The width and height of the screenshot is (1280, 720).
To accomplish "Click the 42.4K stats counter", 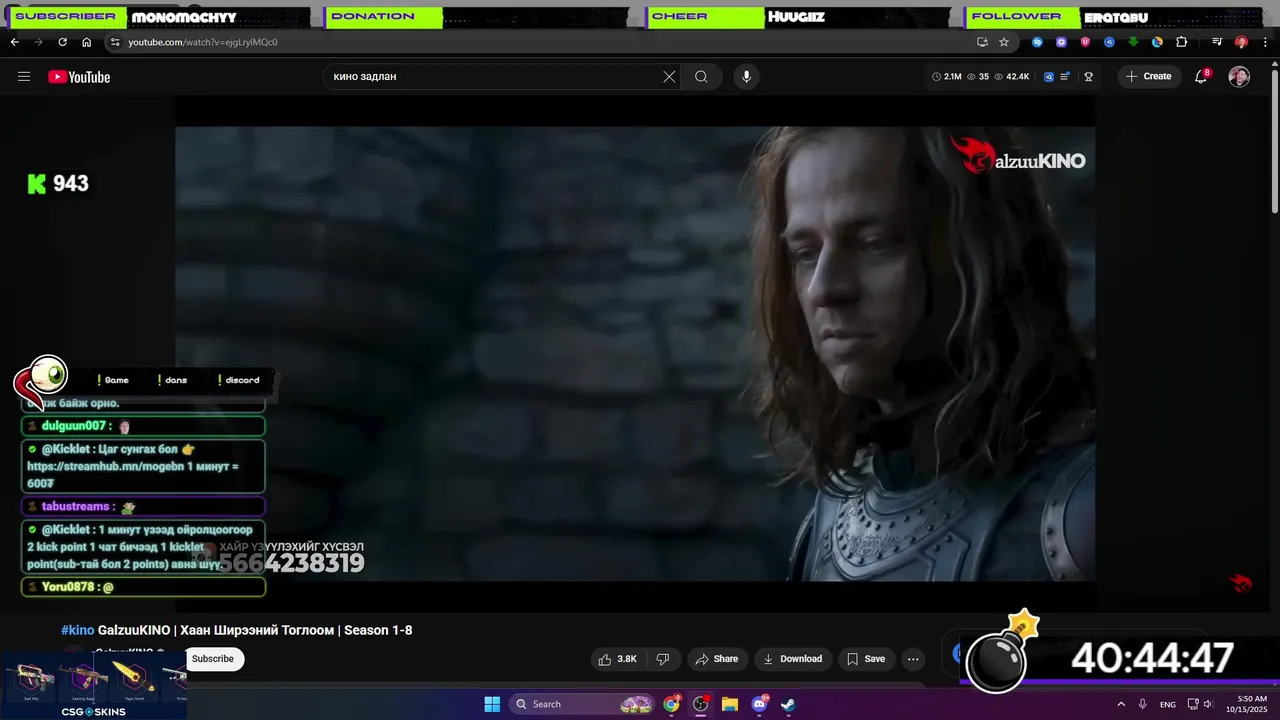I will point(1012,77).
